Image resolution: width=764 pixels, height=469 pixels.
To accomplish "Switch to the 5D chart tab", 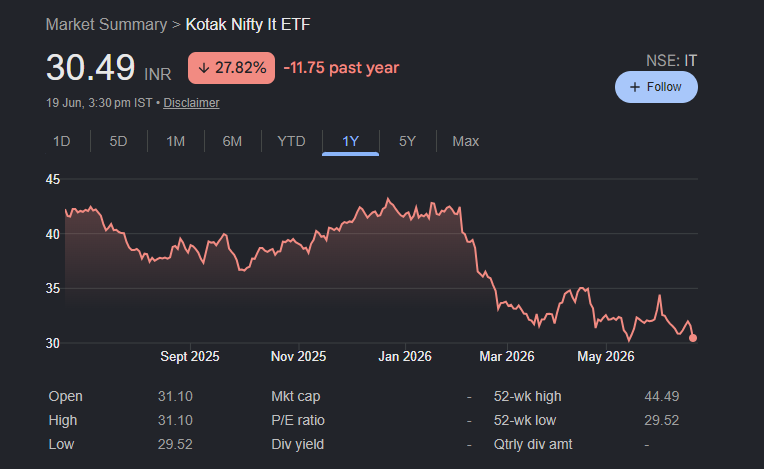I will [118, 141].
